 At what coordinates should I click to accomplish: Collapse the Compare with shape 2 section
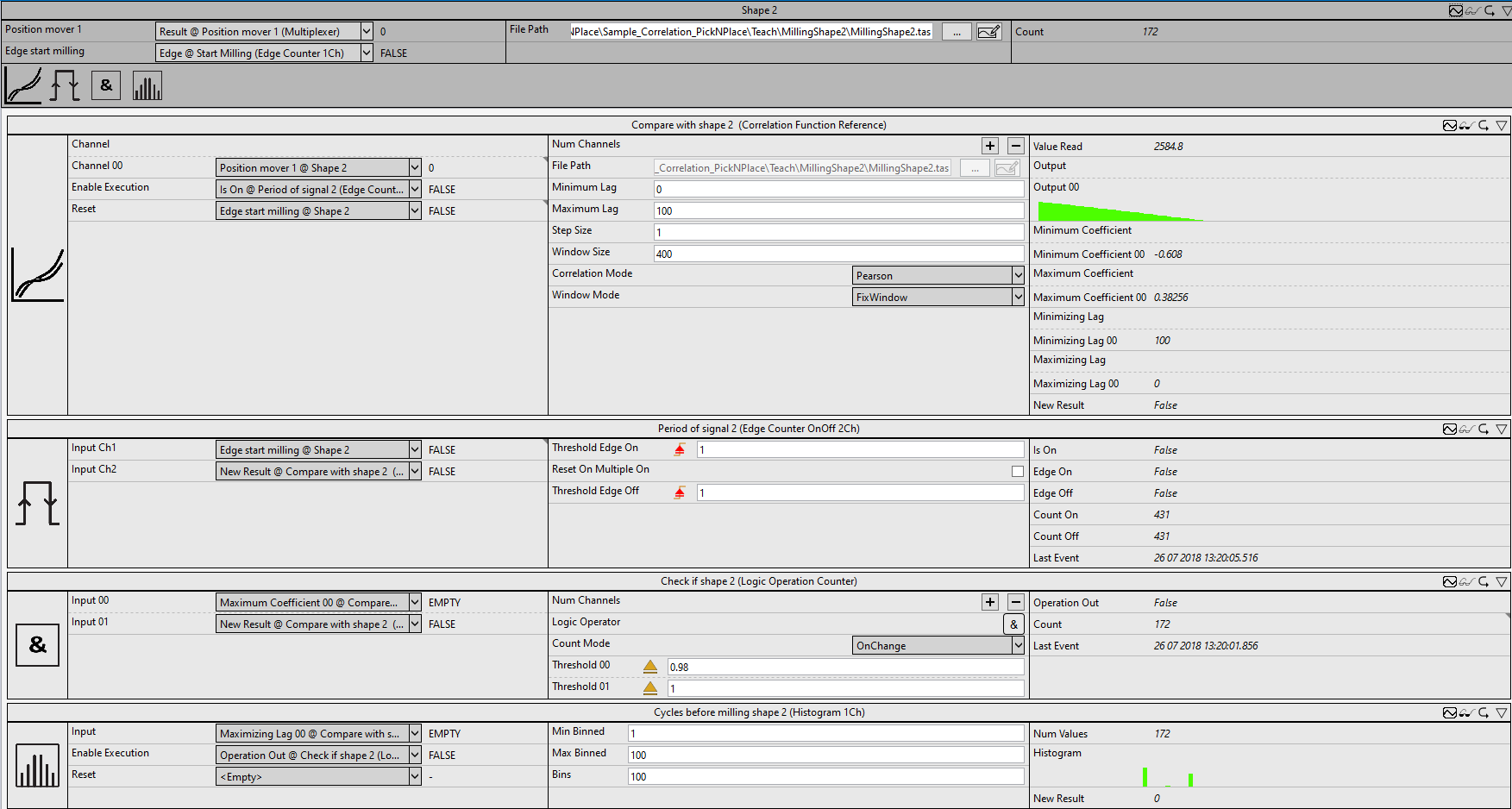tap(1502, 125)
